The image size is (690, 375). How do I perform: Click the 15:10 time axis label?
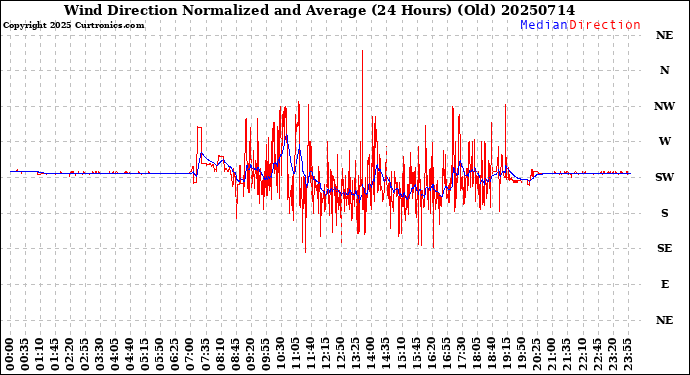coord(401,354)
